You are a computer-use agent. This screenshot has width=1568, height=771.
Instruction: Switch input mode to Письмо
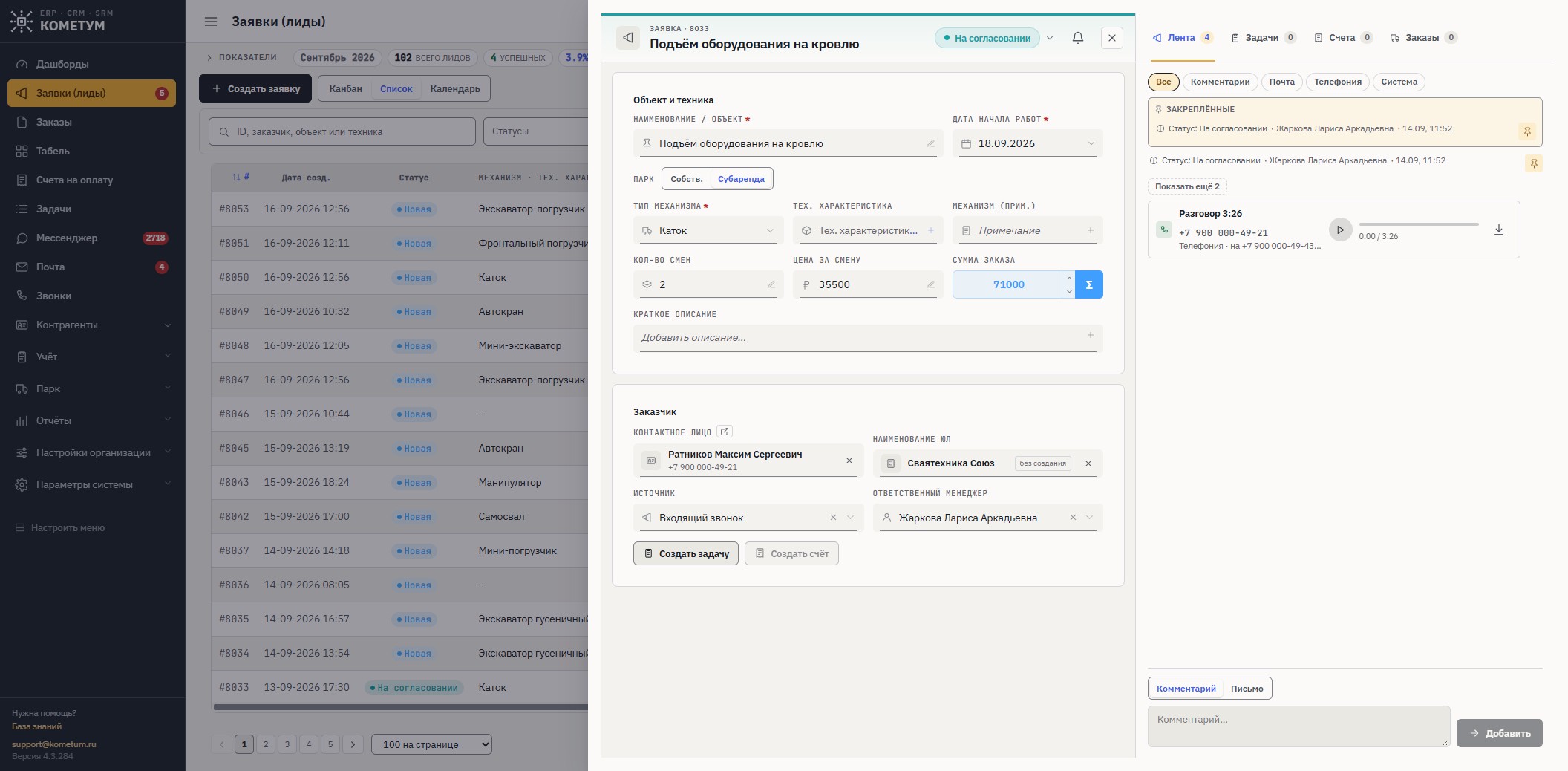(x=1247, y=689)
